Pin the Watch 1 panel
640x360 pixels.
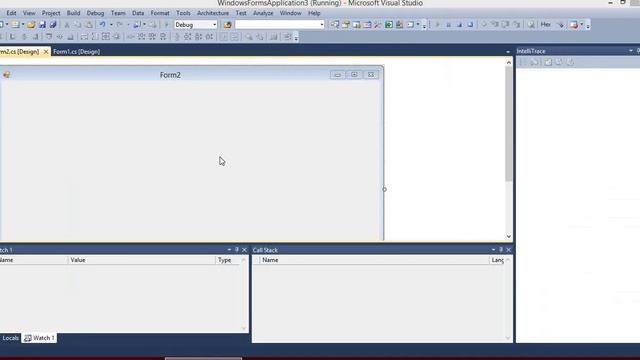pos(237,249)
